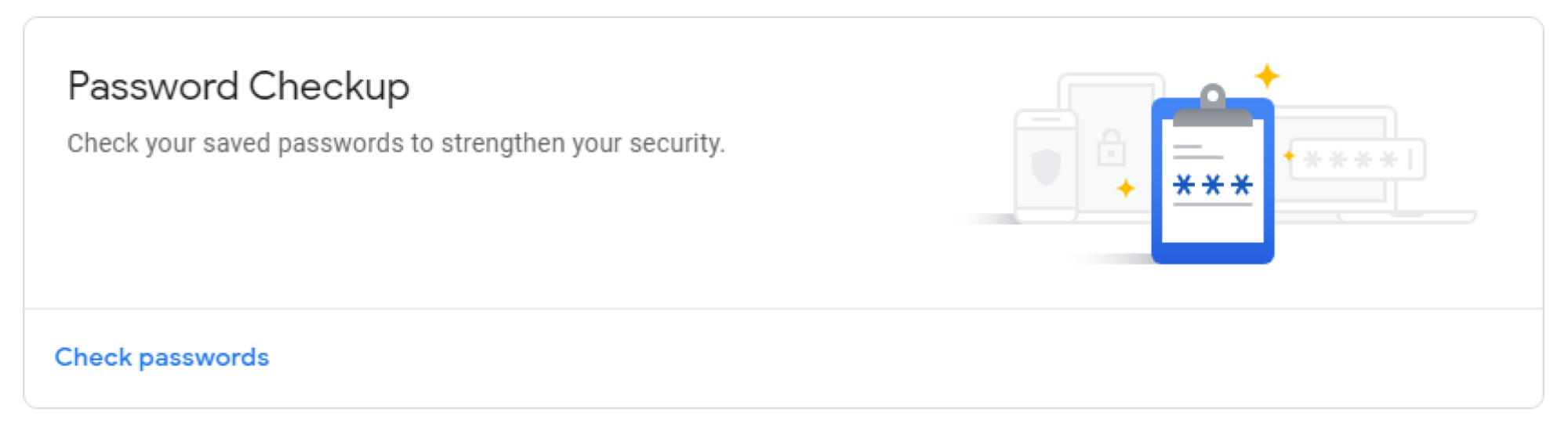The height and width of the screenshot is (438, 1568).
Task: Click the saved passwords description text
Action: click(396, 143)
